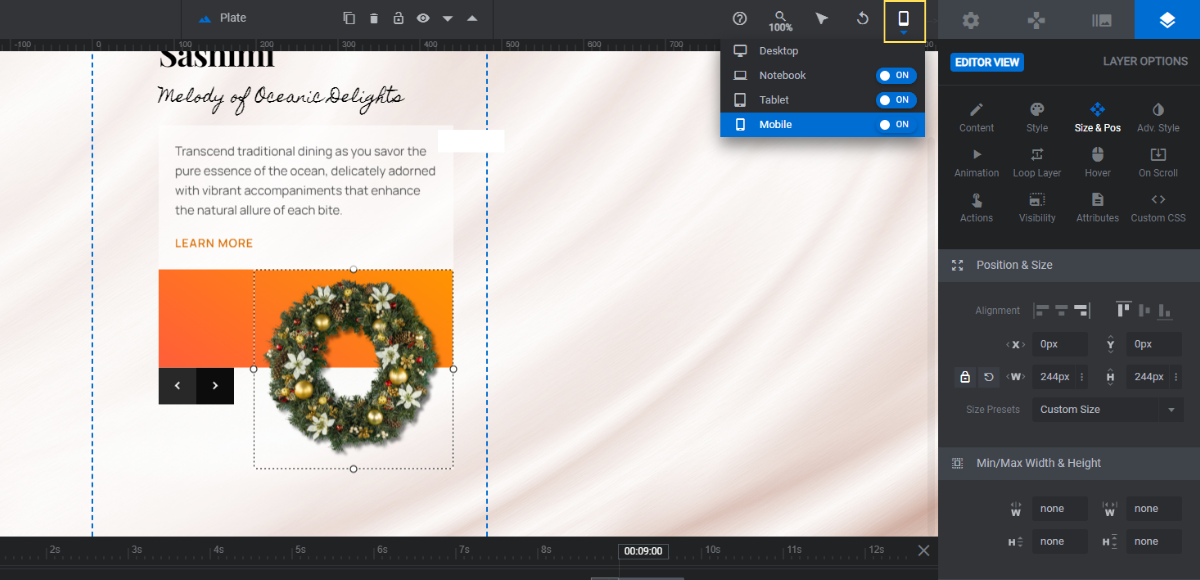Open the 100% zoom control
The height and width of the screenshot is (580, 1200).
click(781, 20)
